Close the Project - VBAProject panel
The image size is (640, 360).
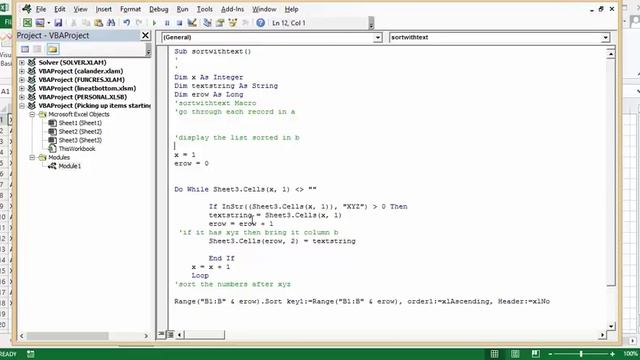(145, 36)
